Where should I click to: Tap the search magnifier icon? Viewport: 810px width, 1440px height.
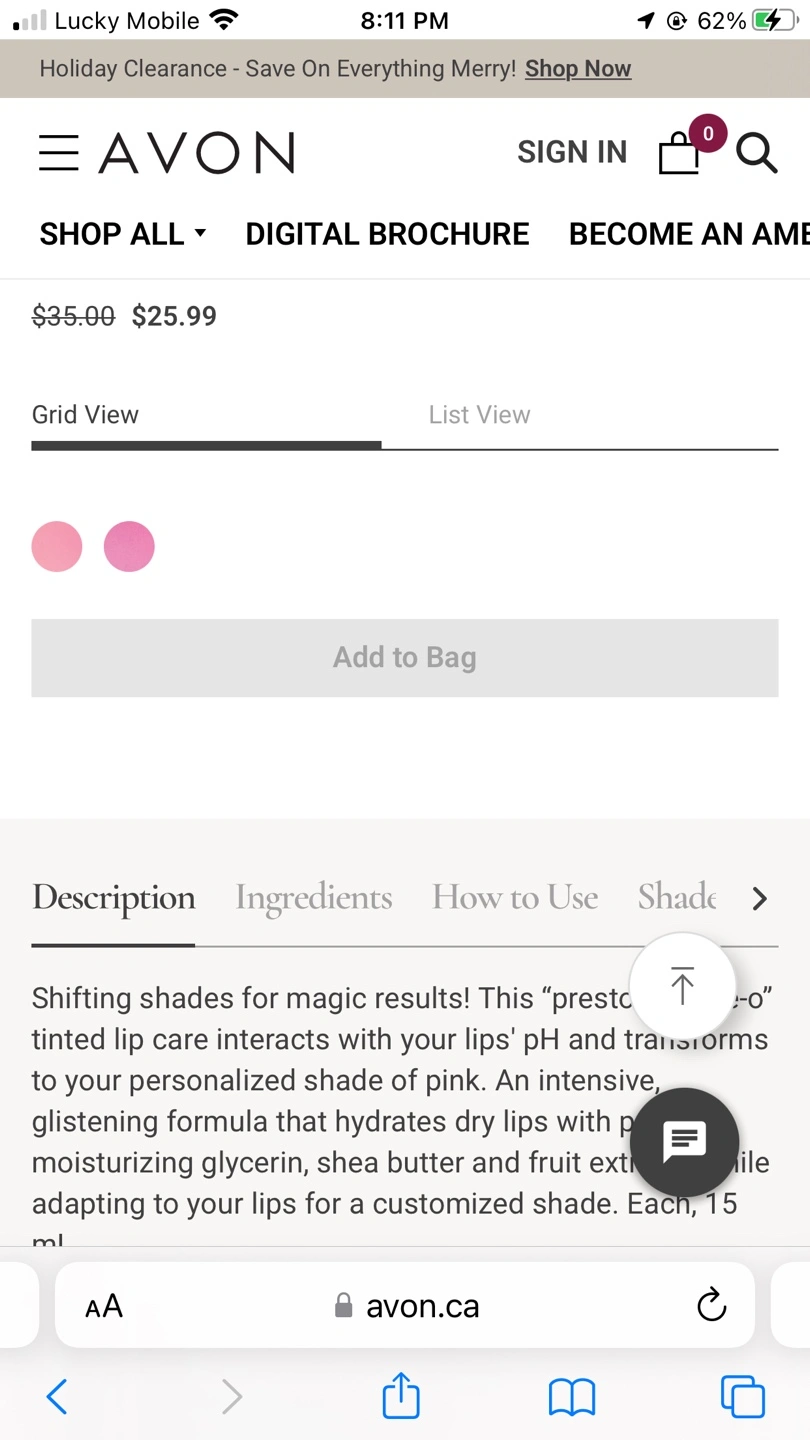[757, 153]
